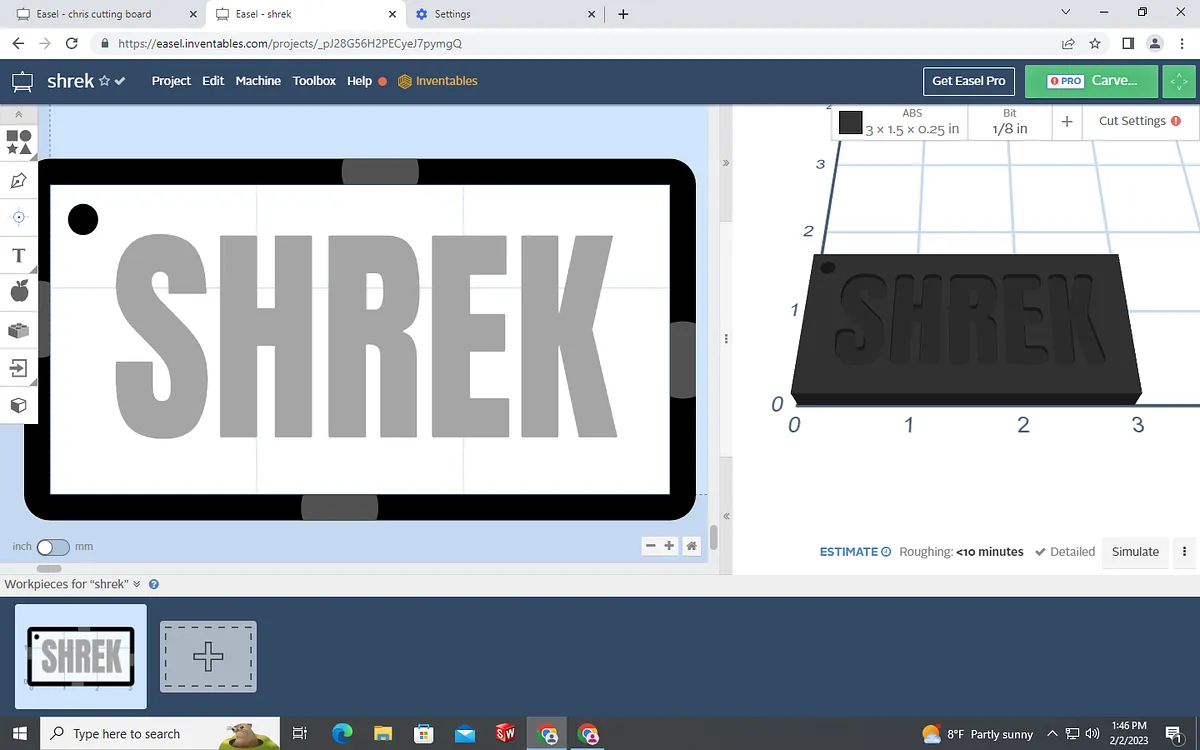
Task: Toggle inch/mm unit switch
Action: (53, 547)
